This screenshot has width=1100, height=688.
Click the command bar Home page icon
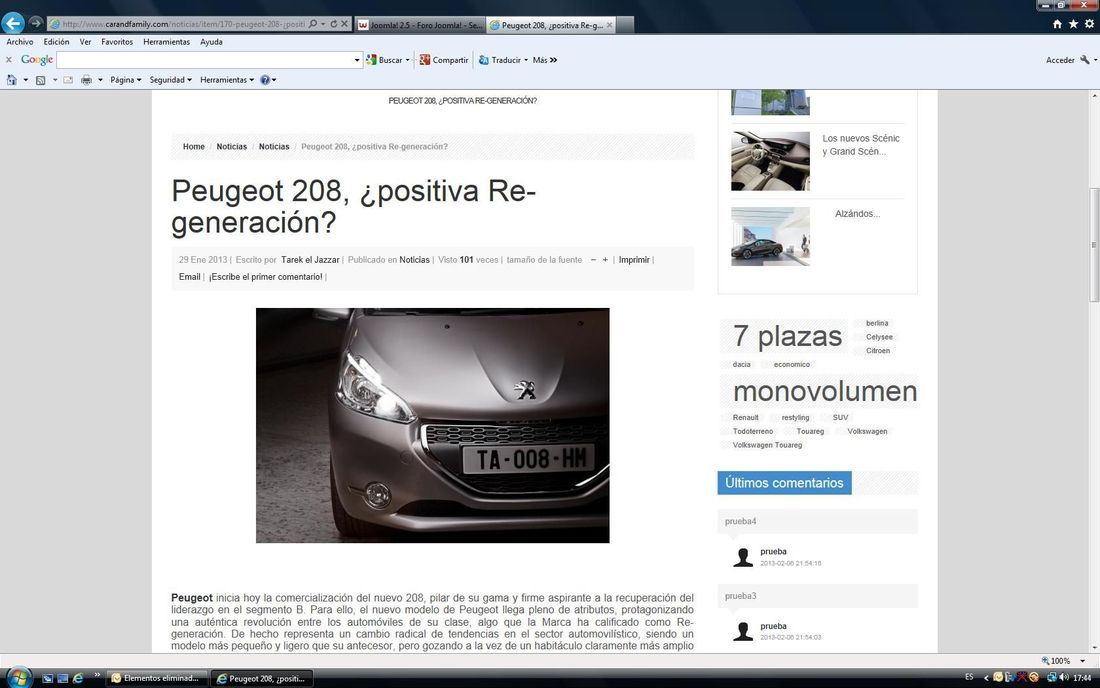coord(11,80)
